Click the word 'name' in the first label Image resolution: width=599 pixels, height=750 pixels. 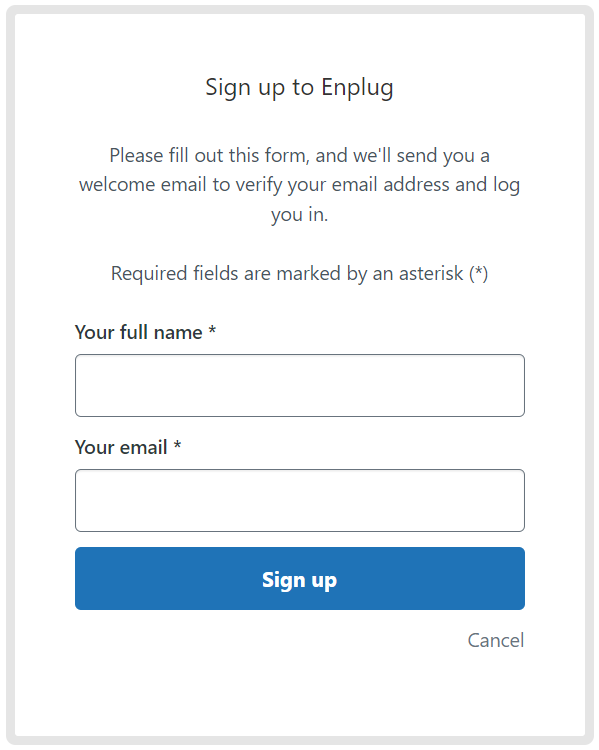[178, 332]
